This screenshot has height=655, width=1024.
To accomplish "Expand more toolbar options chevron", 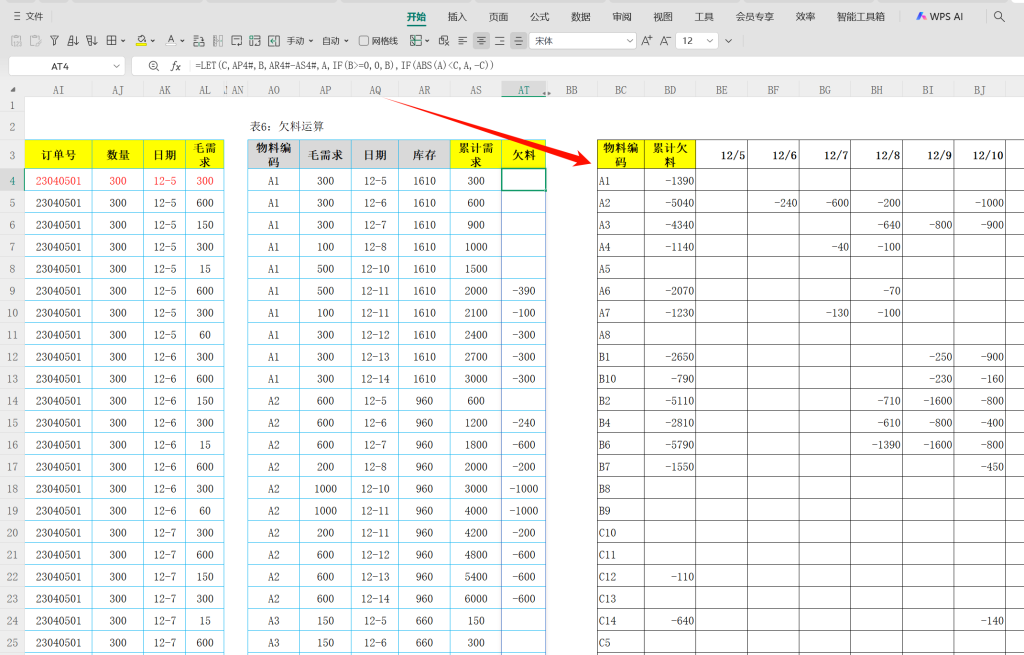I will tap(729, 40).
